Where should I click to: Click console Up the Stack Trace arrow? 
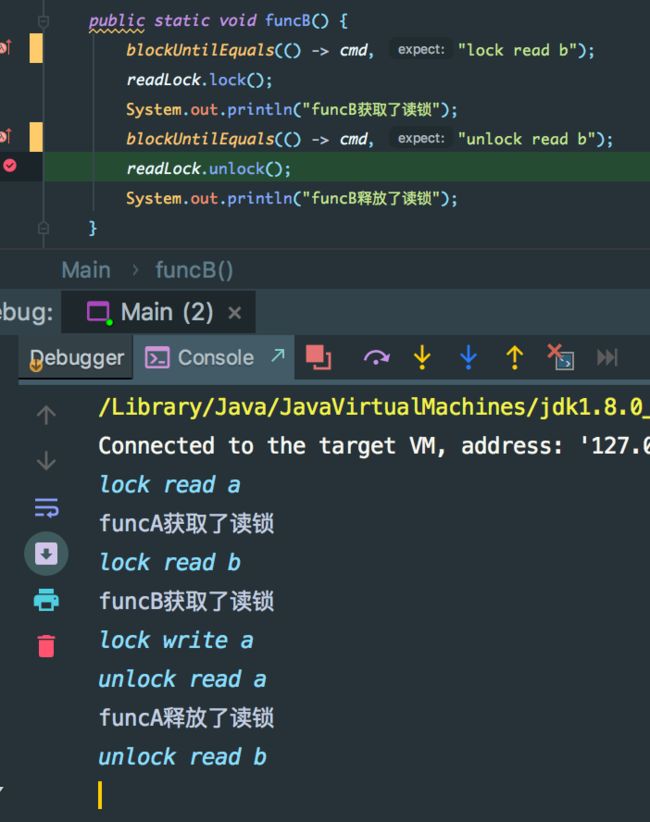pos(46,415)
